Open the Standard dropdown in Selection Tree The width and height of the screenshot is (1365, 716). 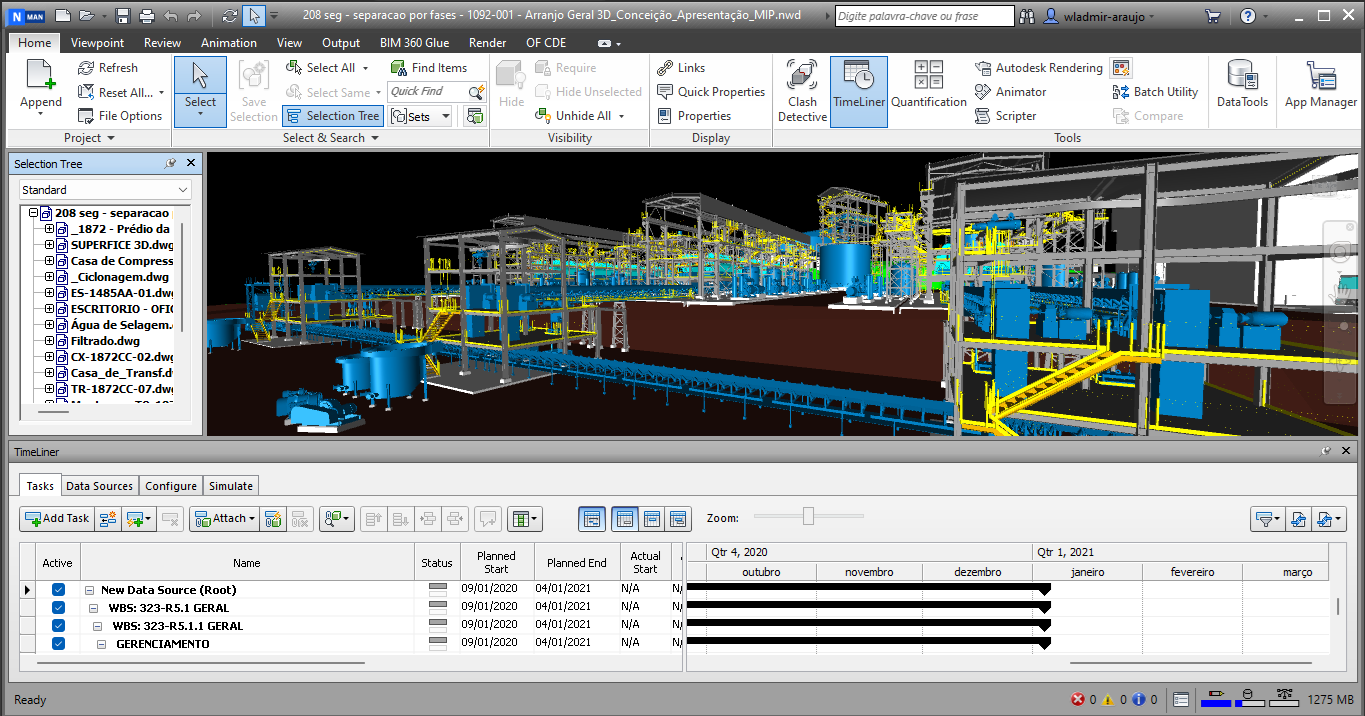[x=104, y=190]
